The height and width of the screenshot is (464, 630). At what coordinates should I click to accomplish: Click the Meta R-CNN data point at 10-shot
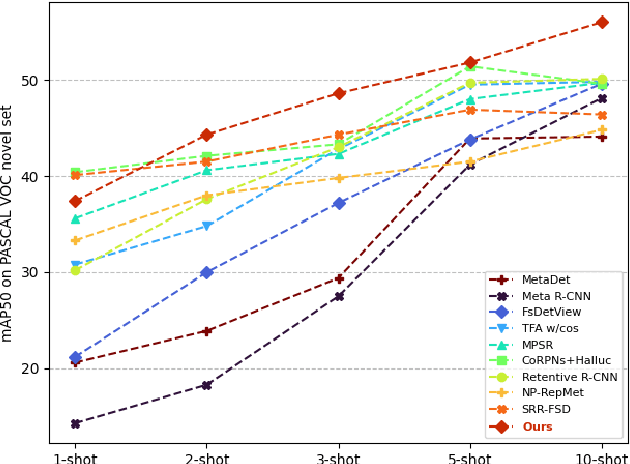tap(602, 98)
